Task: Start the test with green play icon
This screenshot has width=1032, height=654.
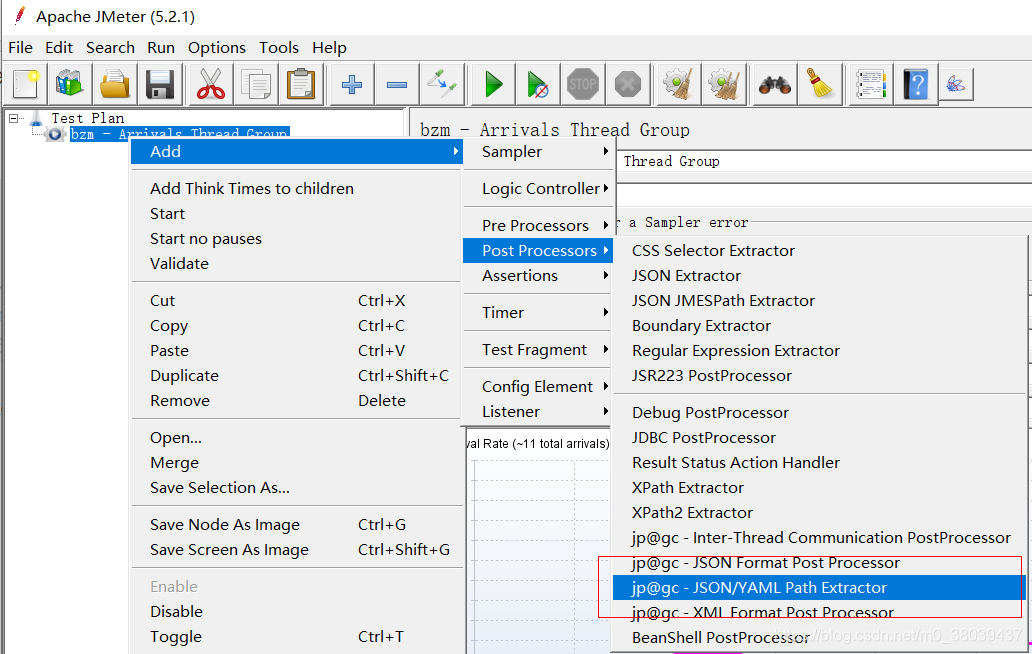Action: tap(493, 84)
